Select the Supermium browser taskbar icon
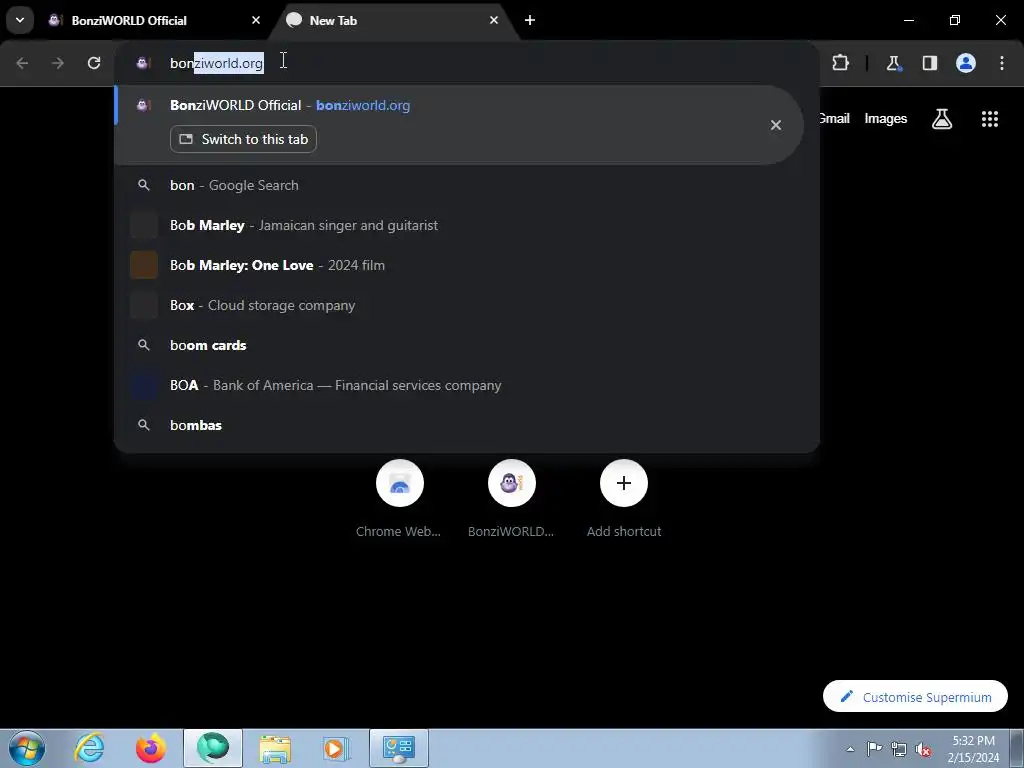1024x768 pixels. point(213,748)
